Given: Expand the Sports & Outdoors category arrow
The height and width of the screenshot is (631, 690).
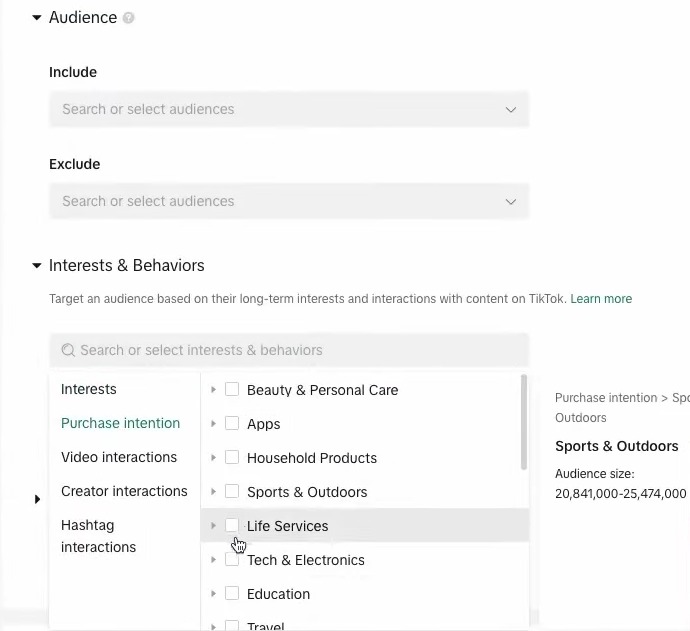Looking at the screenshot, I should click(213, 492).
